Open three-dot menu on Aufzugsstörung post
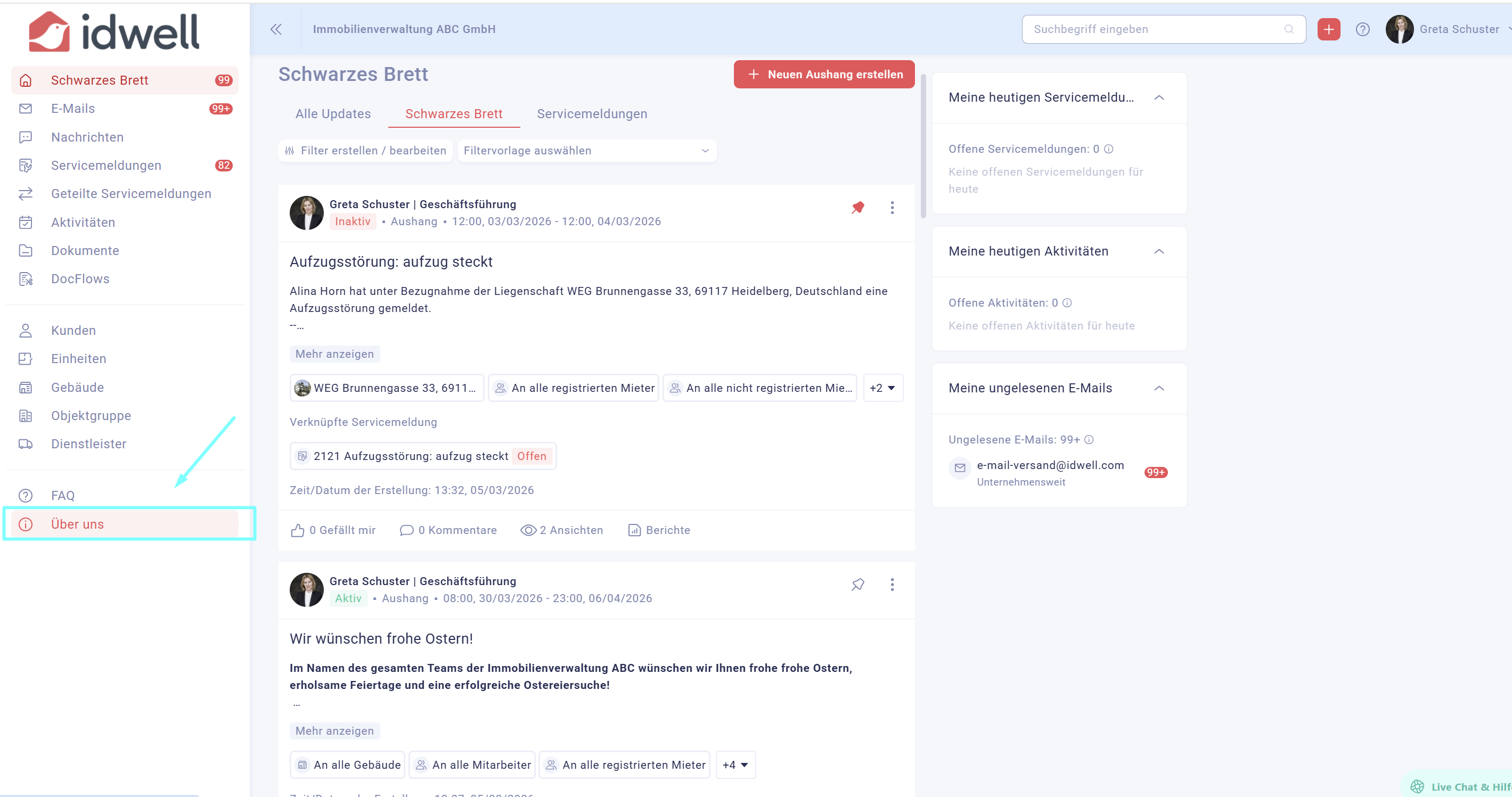1512x797 pixels. (892, 207)
